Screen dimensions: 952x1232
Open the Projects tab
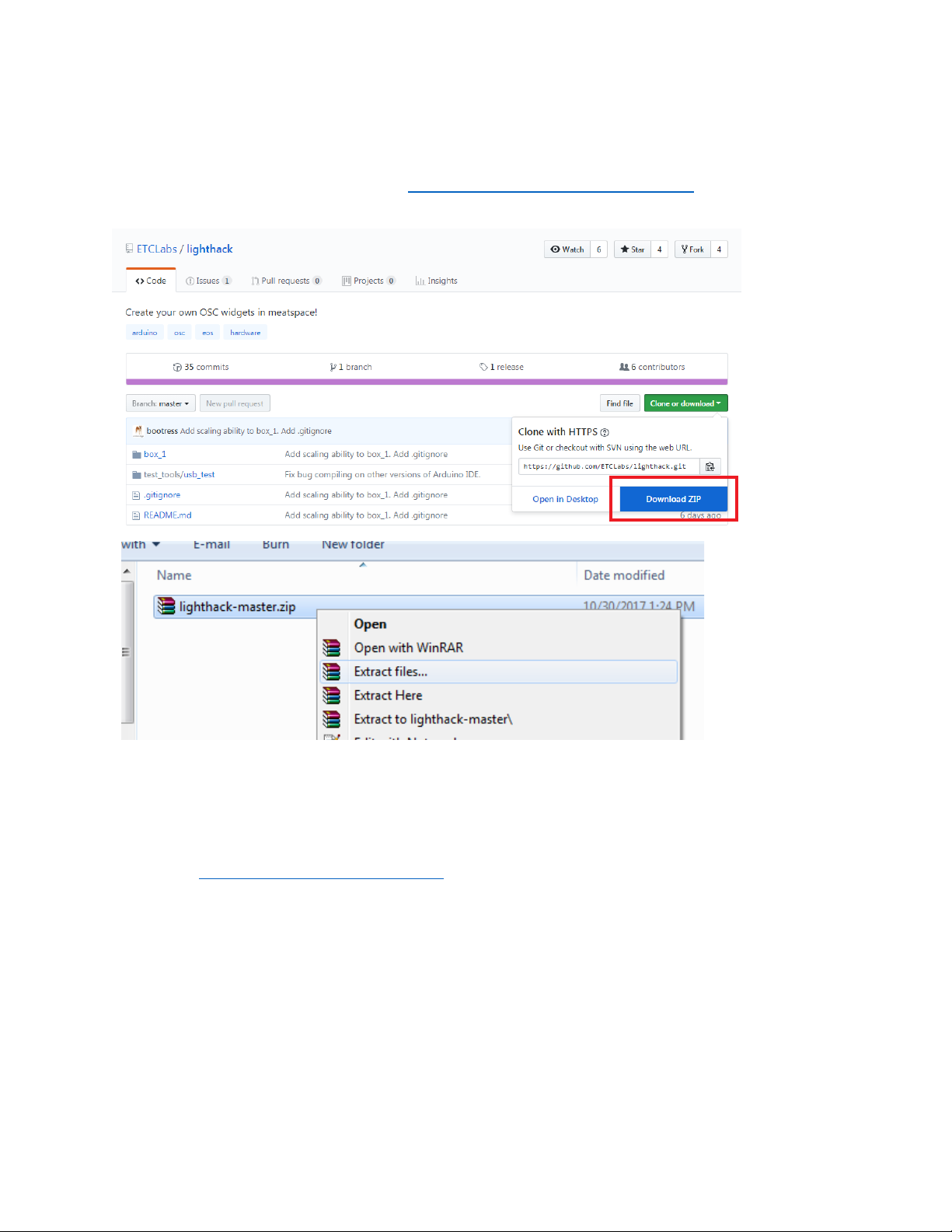tap(368, 281)
